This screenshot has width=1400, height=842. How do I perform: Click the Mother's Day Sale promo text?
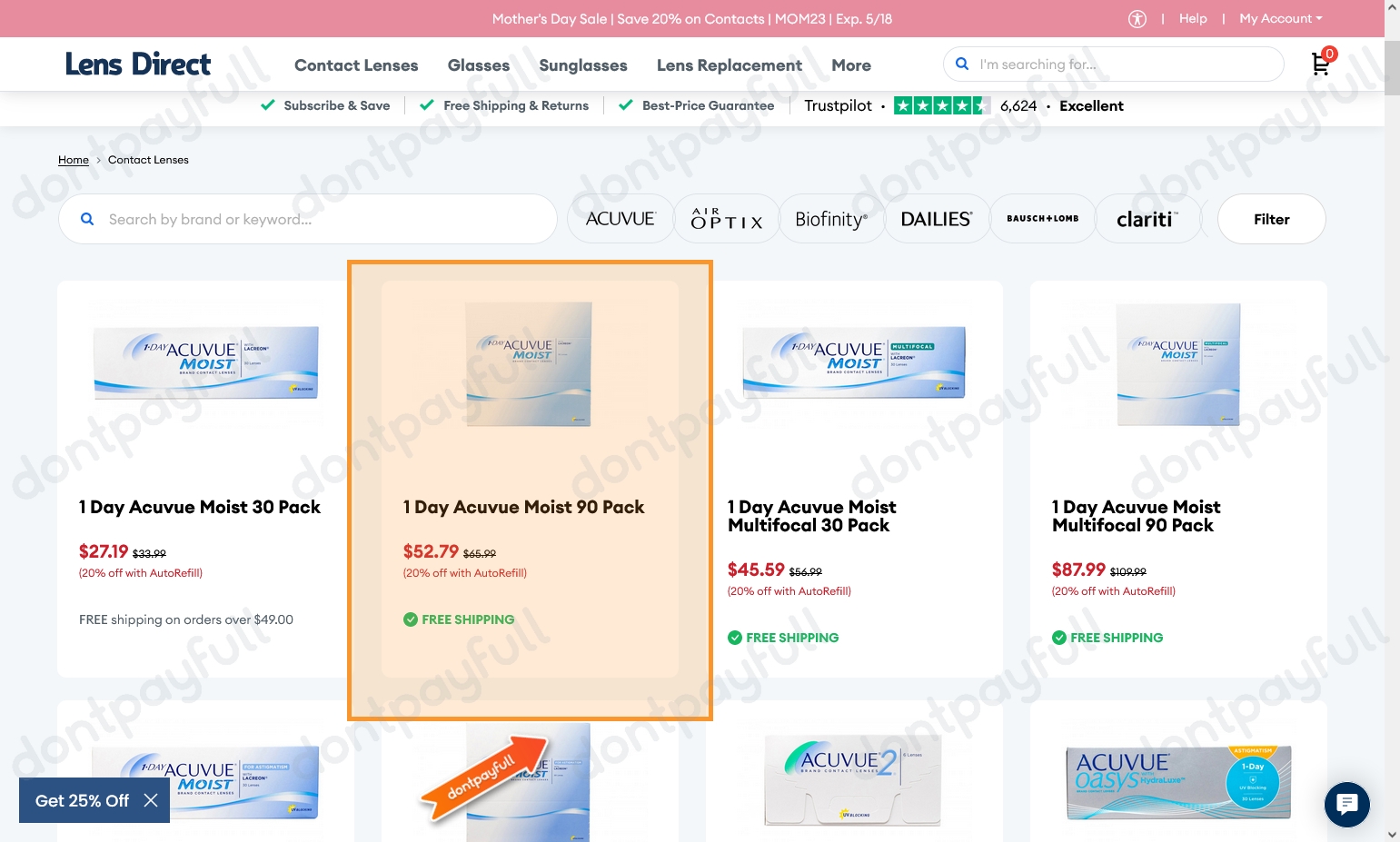pos(692,18)
